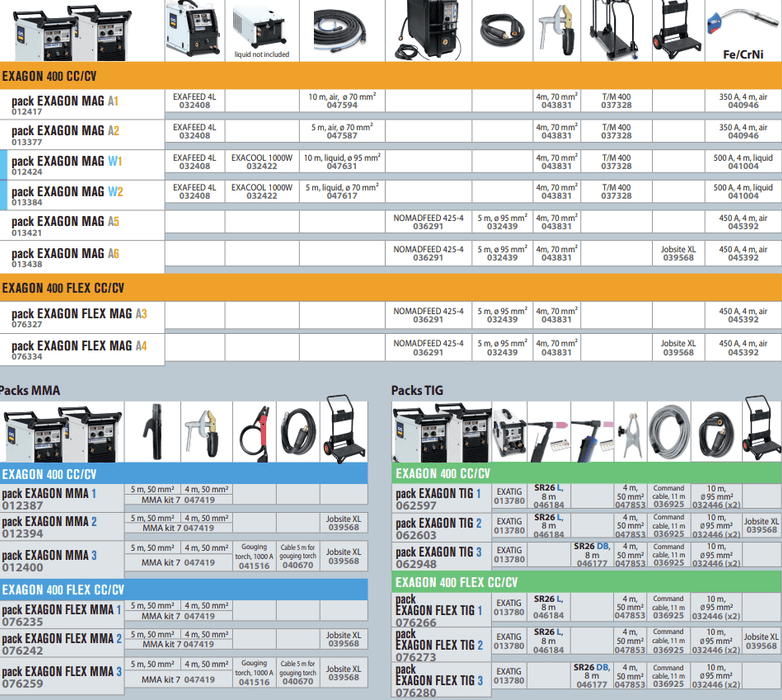The width and height of the screenshot is (782, 700).
Task: Click the red gouging torch photo in Packs MMA
Action: click(254, 433)
